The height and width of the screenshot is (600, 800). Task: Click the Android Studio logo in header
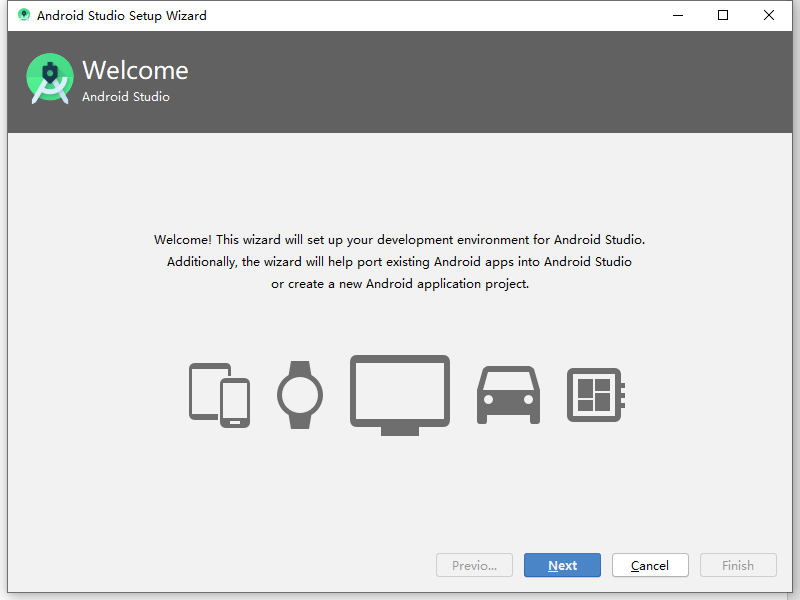49,79
